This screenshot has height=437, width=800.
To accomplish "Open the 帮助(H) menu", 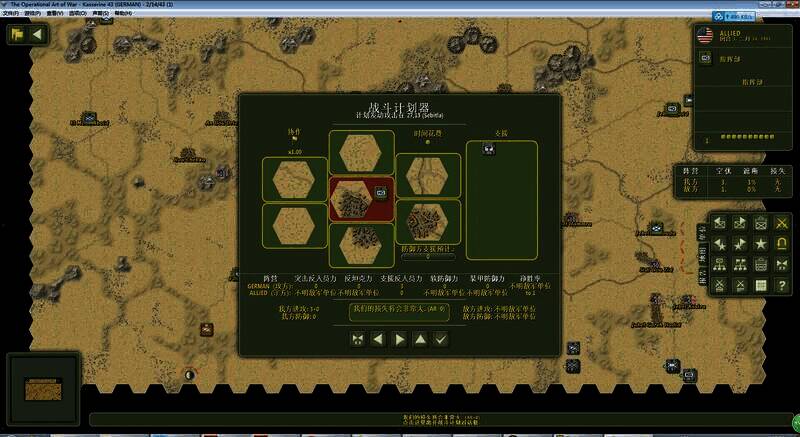I will 122,14.
